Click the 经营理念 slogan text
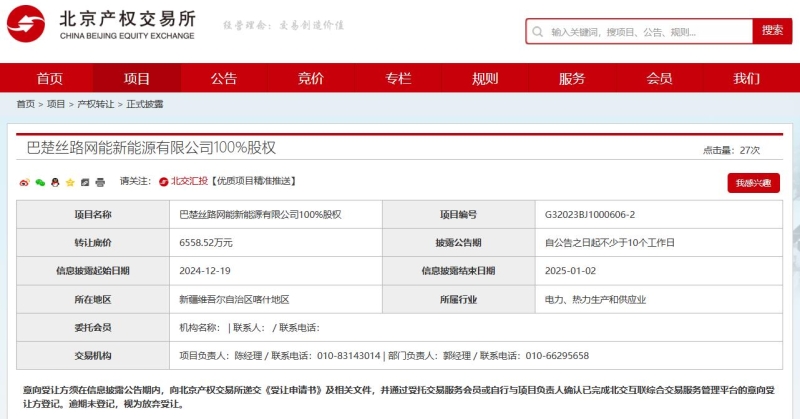This screenshot has width=800, height=419. (283, 25)
